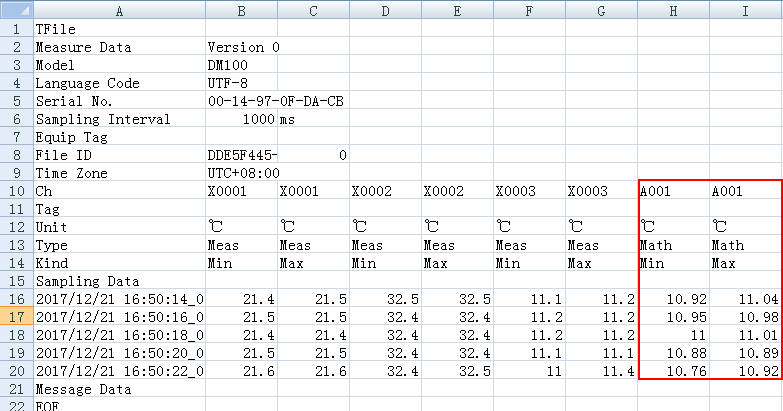Image resolution: width=783 pixels, height=411 pixels.
Task: Select the 16:50:14 timestamp cell
Action: click(x=118, y=299)
